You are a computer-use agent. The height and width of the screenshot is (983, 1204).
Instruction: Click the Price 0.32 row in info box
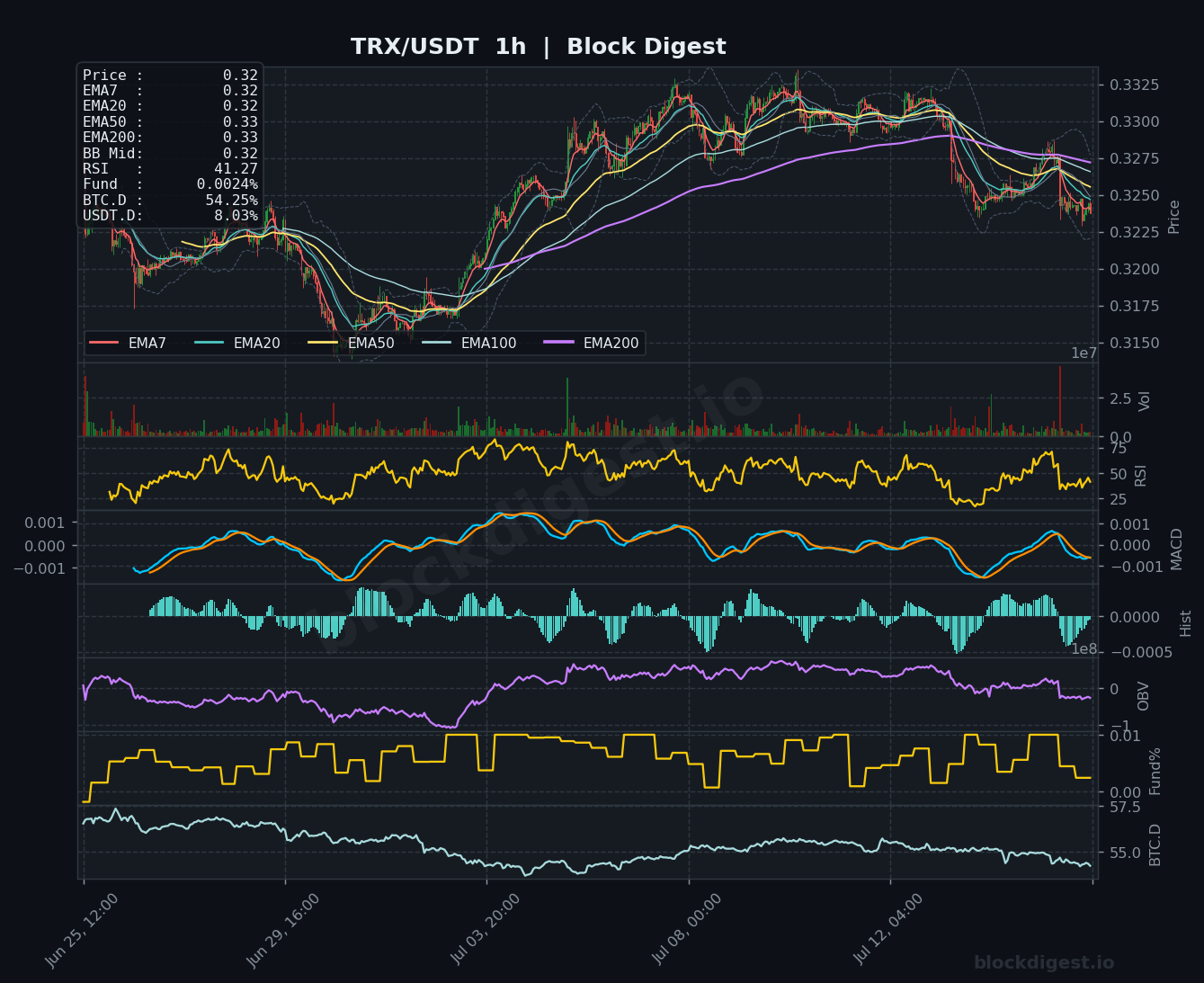(170, 76)
